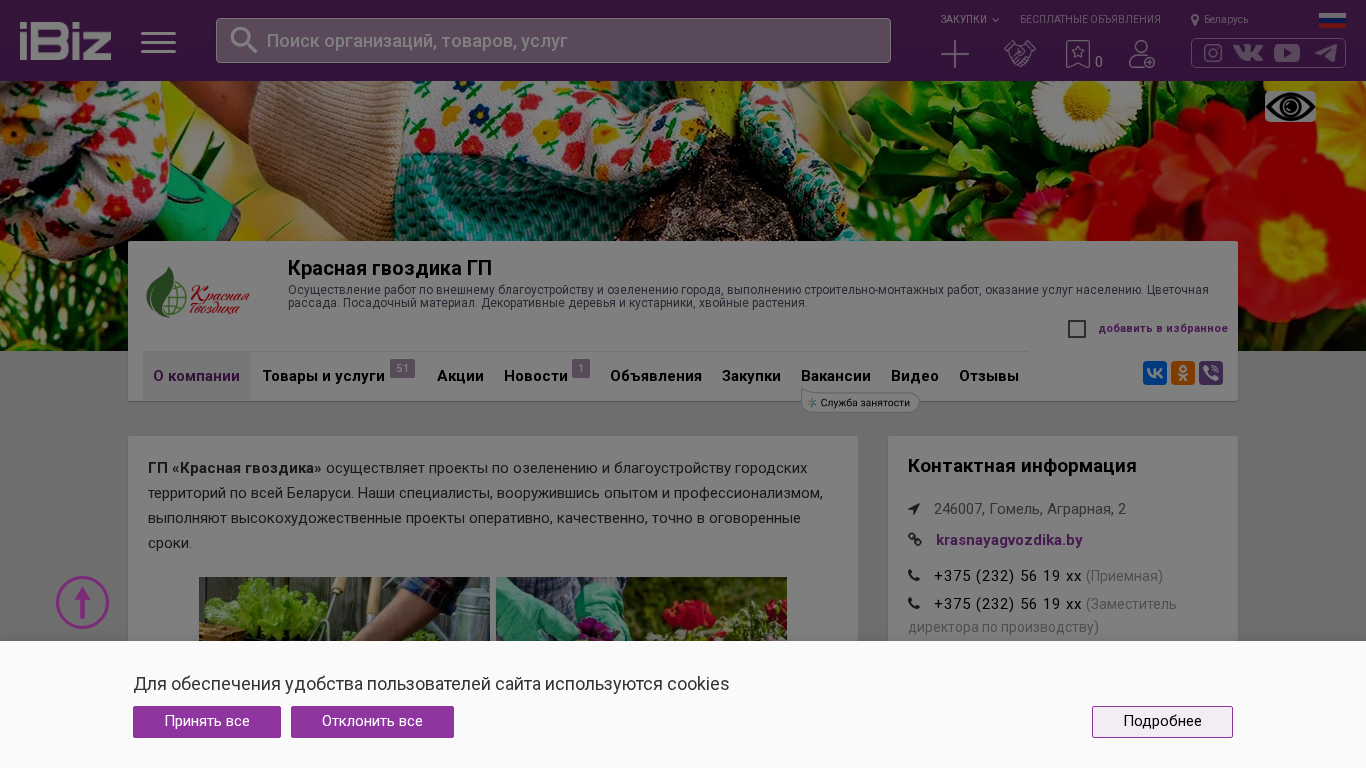The height and width of the screenshot is (768, 1366).
Task: Open the iBiz home logo
Action: [65, 41]
